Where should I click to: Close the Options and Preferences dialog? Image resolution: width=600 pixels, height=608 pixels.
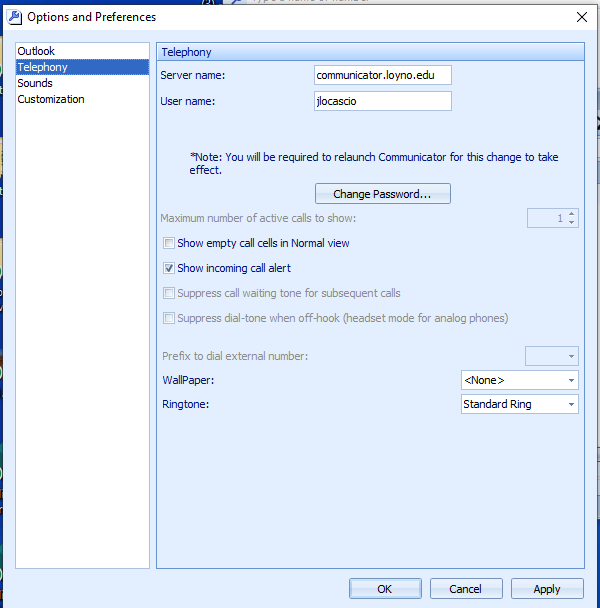click(582, 16)
